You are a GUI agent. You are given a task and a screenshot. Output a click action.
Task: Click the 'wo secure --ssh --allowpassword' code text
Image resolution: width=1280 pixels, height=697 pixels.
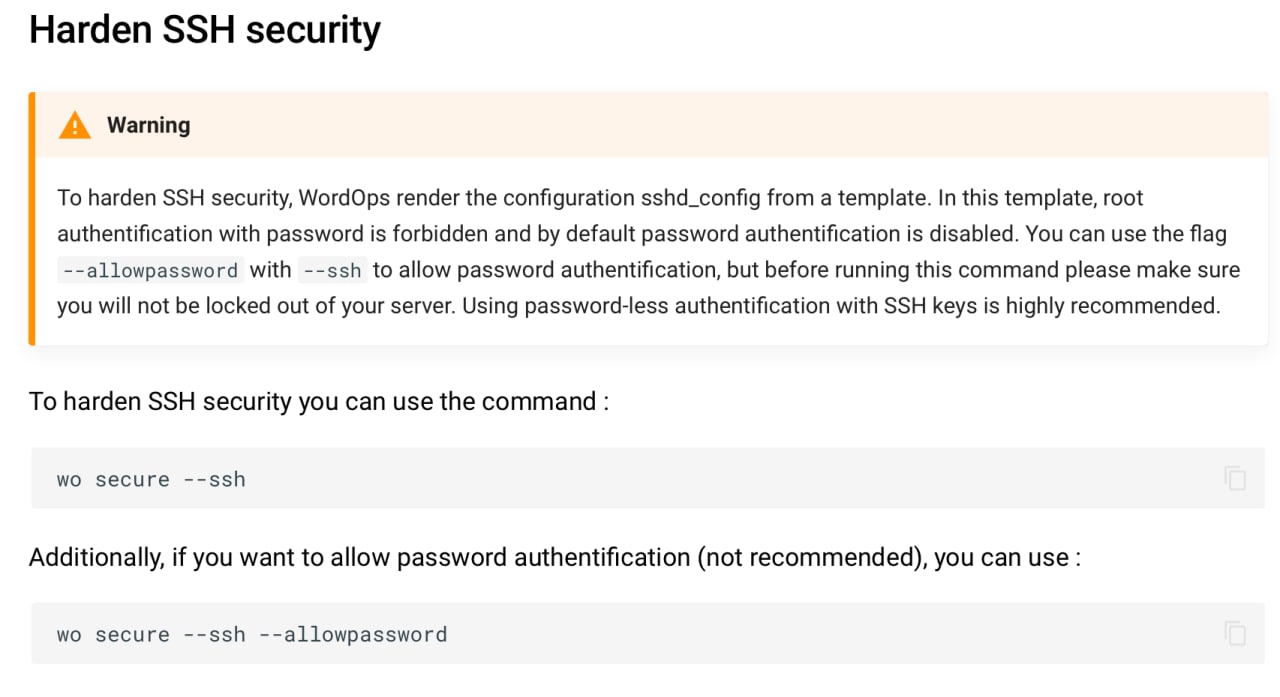click(x=252, y=634)
